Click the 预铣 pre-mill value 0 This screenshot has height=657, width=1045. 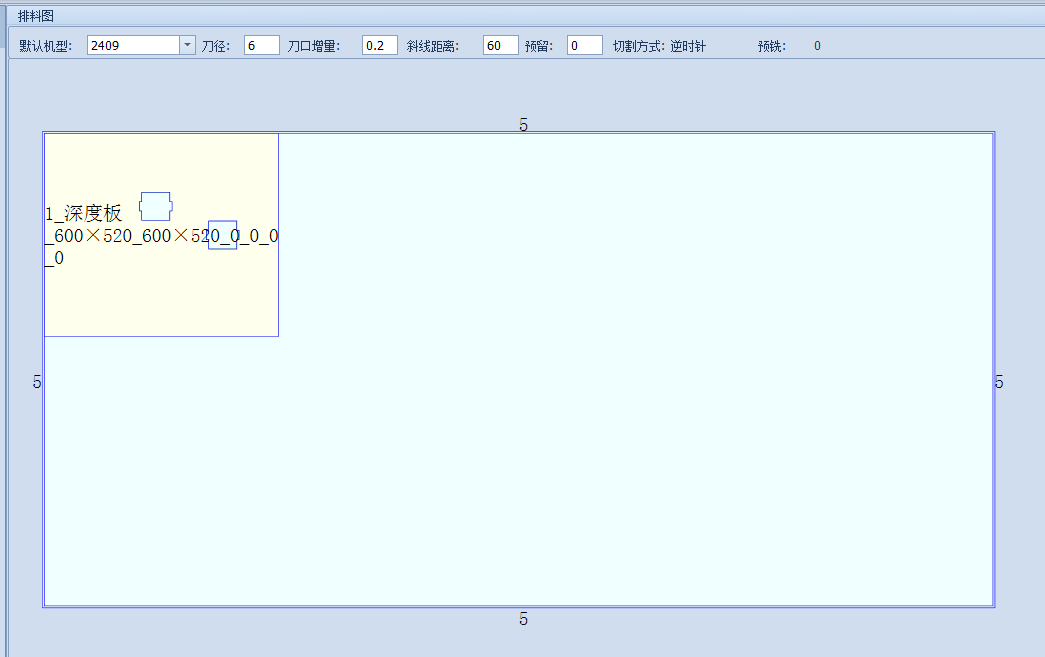tap(817, 44)
